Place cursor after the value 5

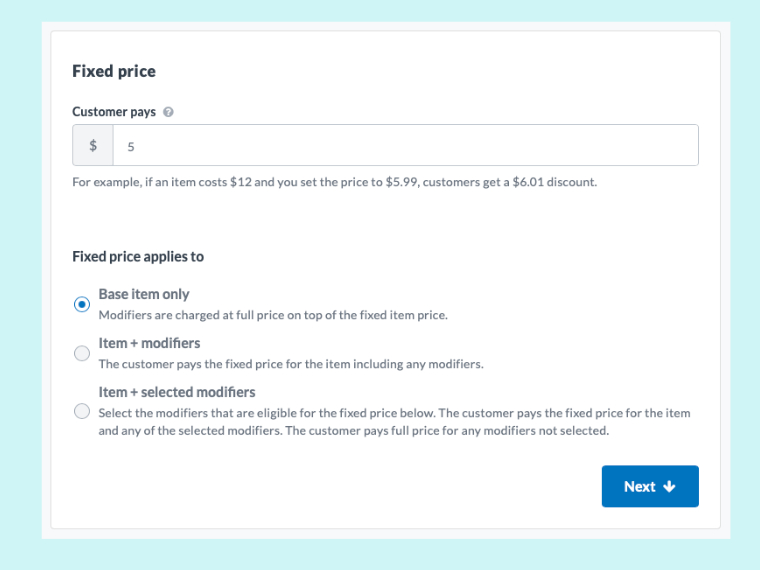(x=135, y=146)
